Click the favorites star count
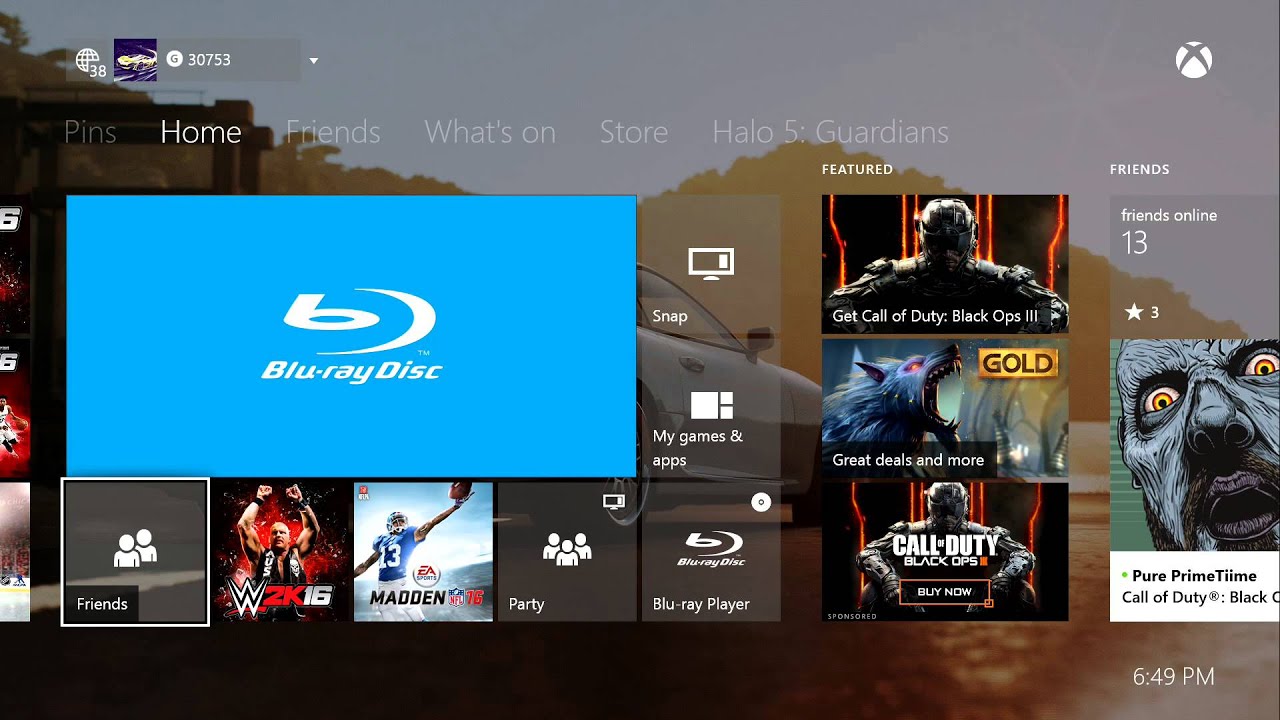The width and height of the screenshot is (1280, 720). 1142,313
